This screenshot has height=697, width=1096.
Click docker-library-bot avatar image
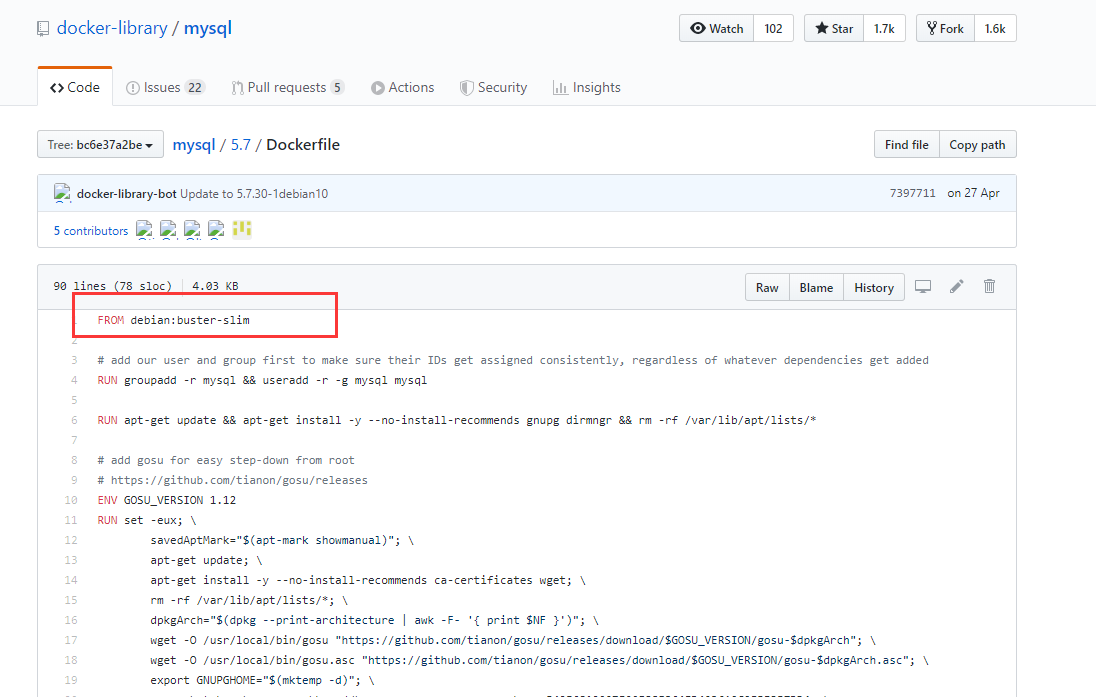[62, 193]
